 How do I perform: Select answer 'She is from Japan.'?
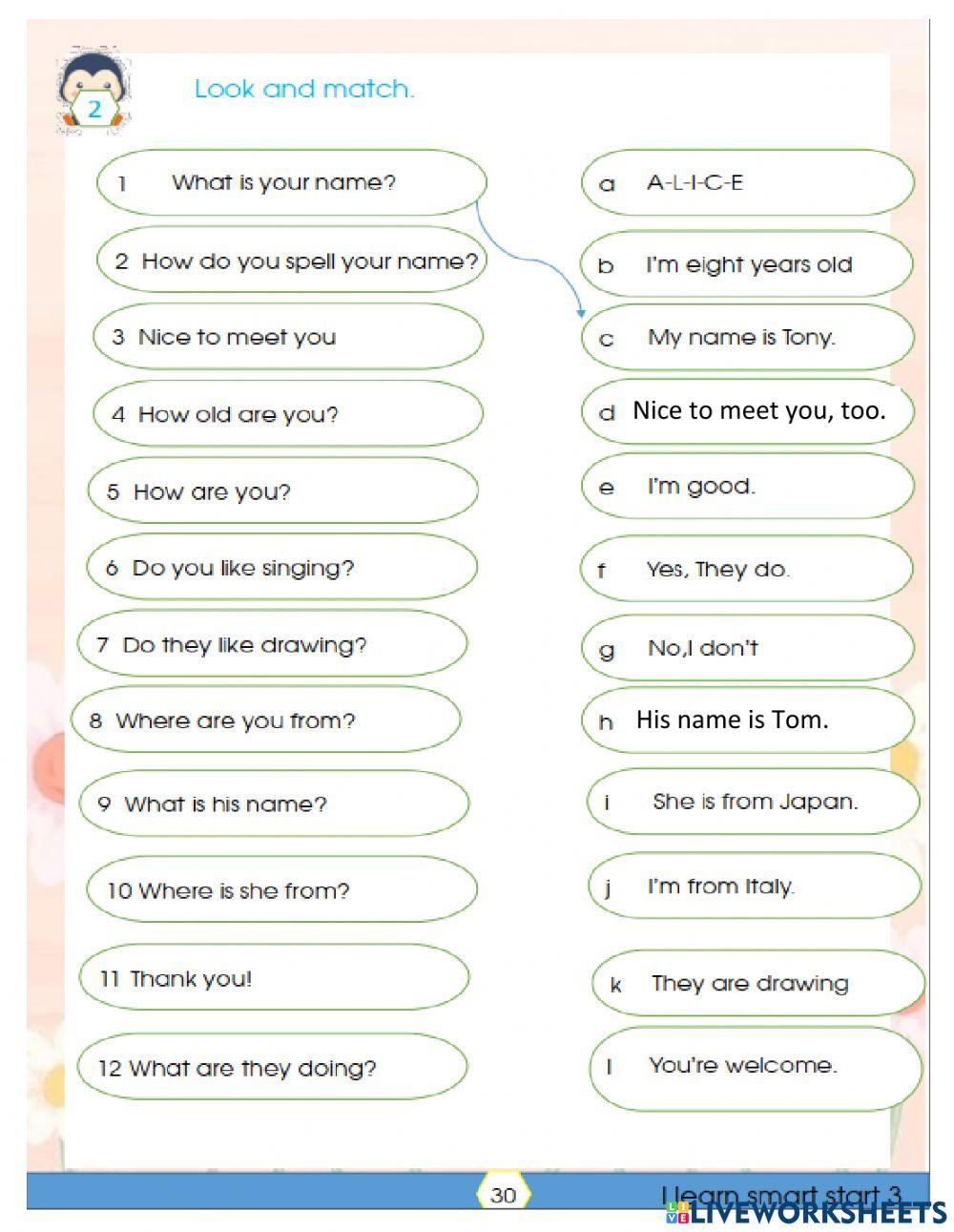point(754,802)
